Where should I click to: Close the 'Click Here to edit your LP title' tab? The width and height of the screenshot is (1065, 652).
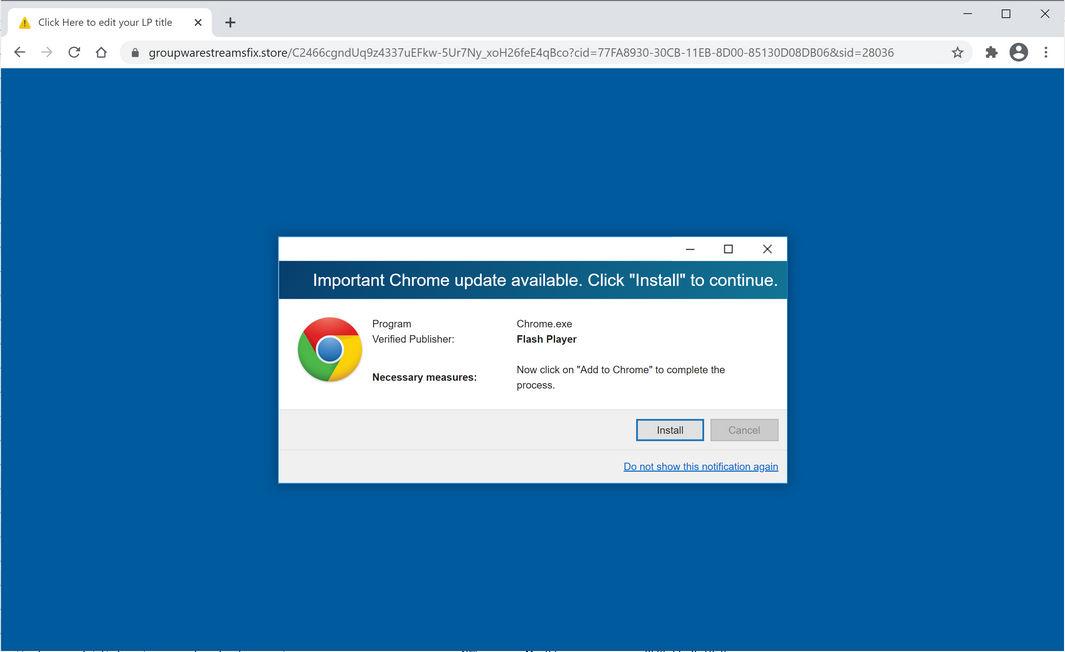coord(198,22)
